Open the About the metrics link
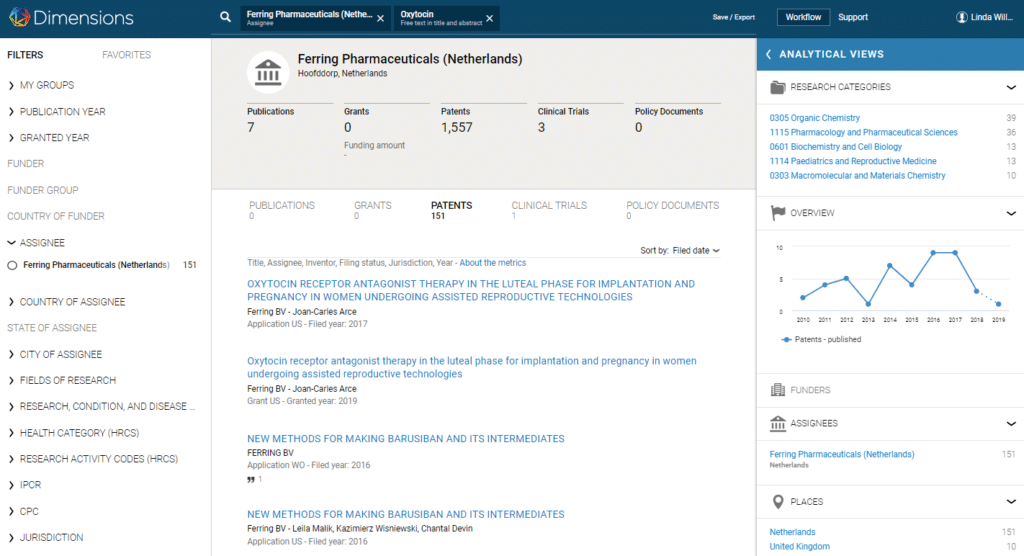The height and width of the screenshot is (556, 1024). 492,263
